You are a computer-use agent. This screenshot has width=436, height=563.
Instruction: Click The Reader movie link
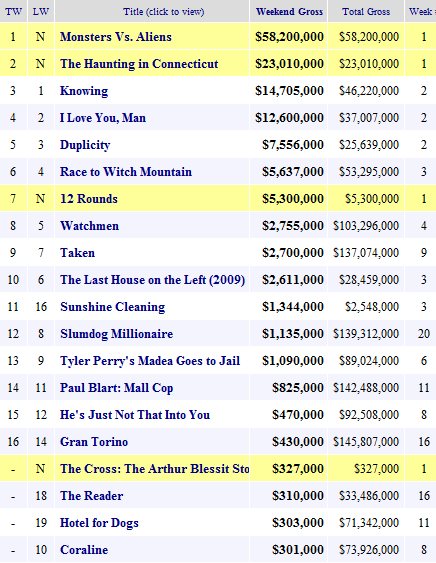tap(92, 496)
